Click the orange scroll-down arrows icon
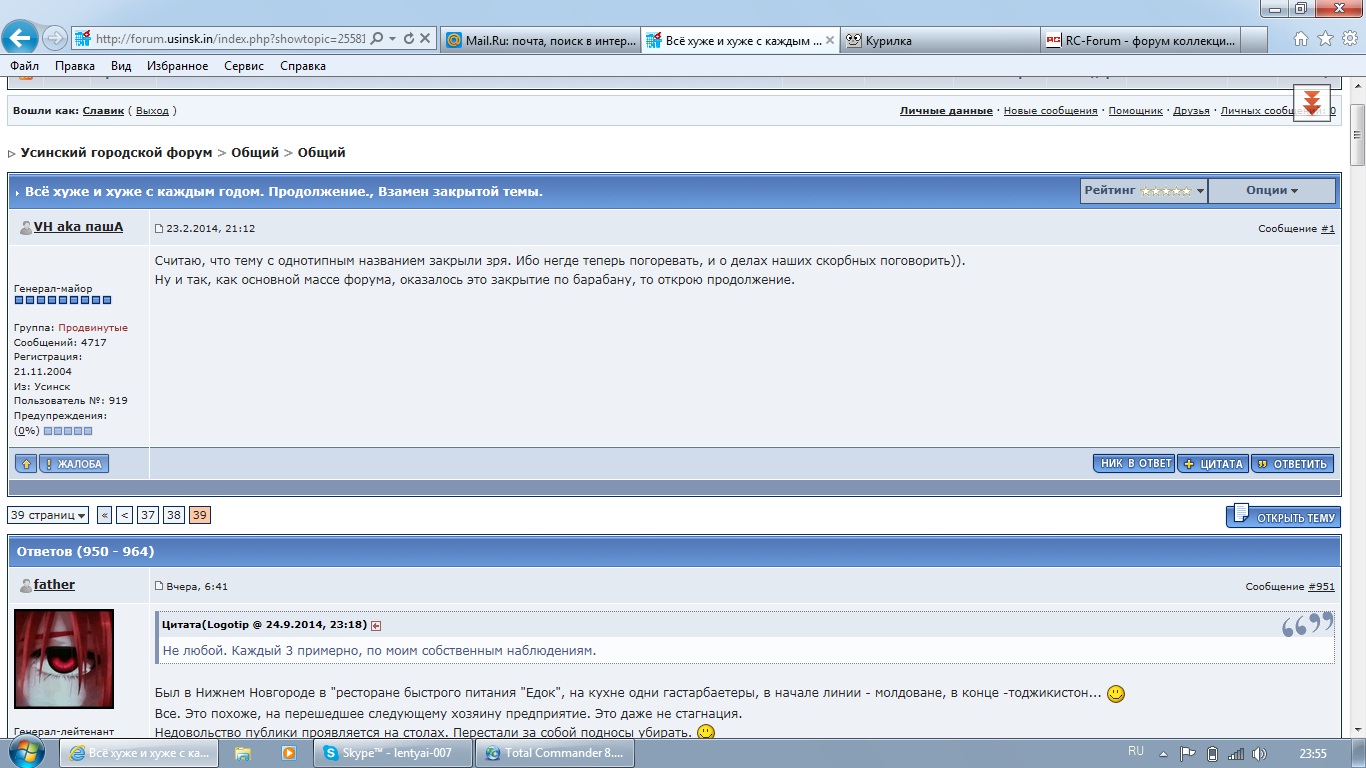The width and height of the screenshot is (1366, 768). click(1311, 102)
